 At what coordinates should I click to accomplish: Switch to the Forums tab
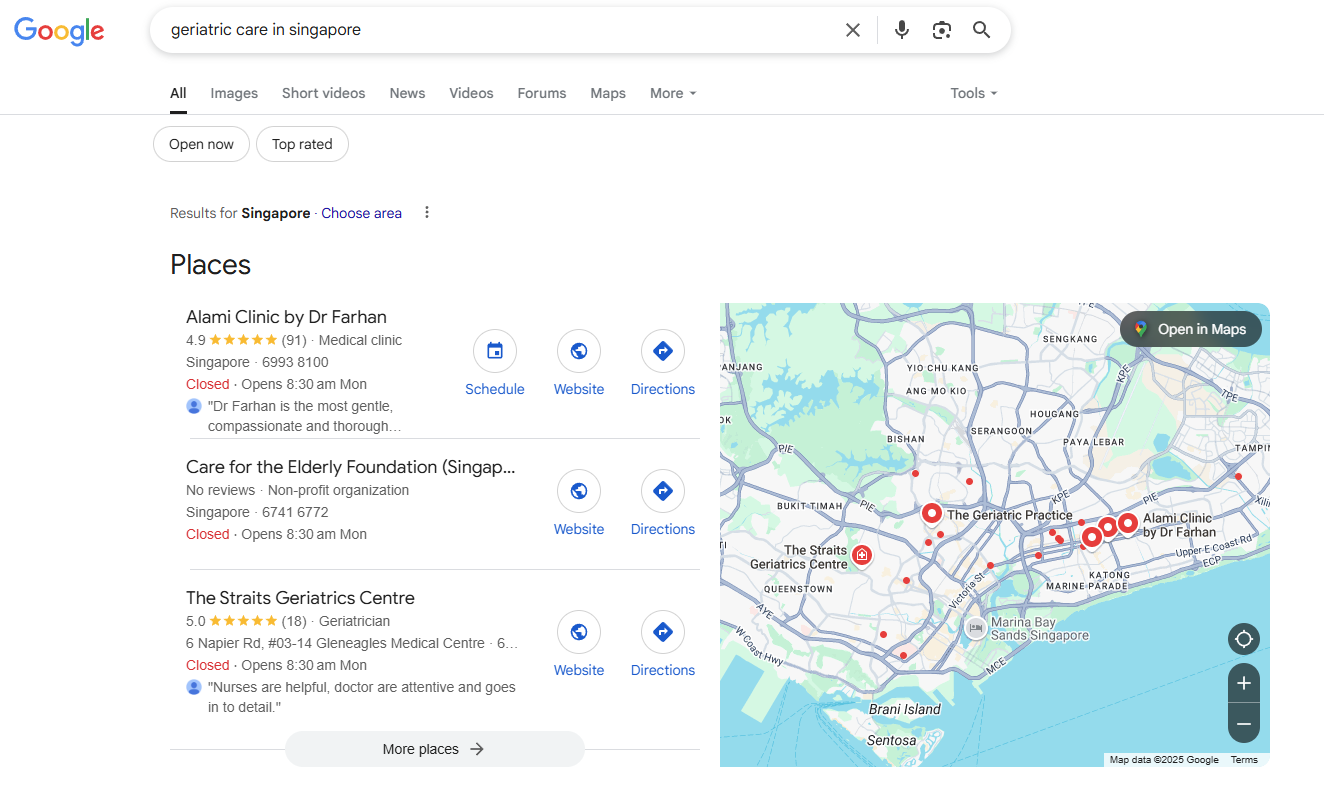click(x=542, y=93)
